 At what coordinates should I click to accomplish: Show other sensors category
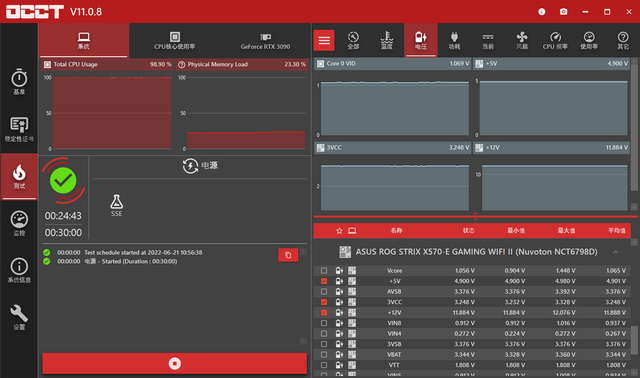623,40
